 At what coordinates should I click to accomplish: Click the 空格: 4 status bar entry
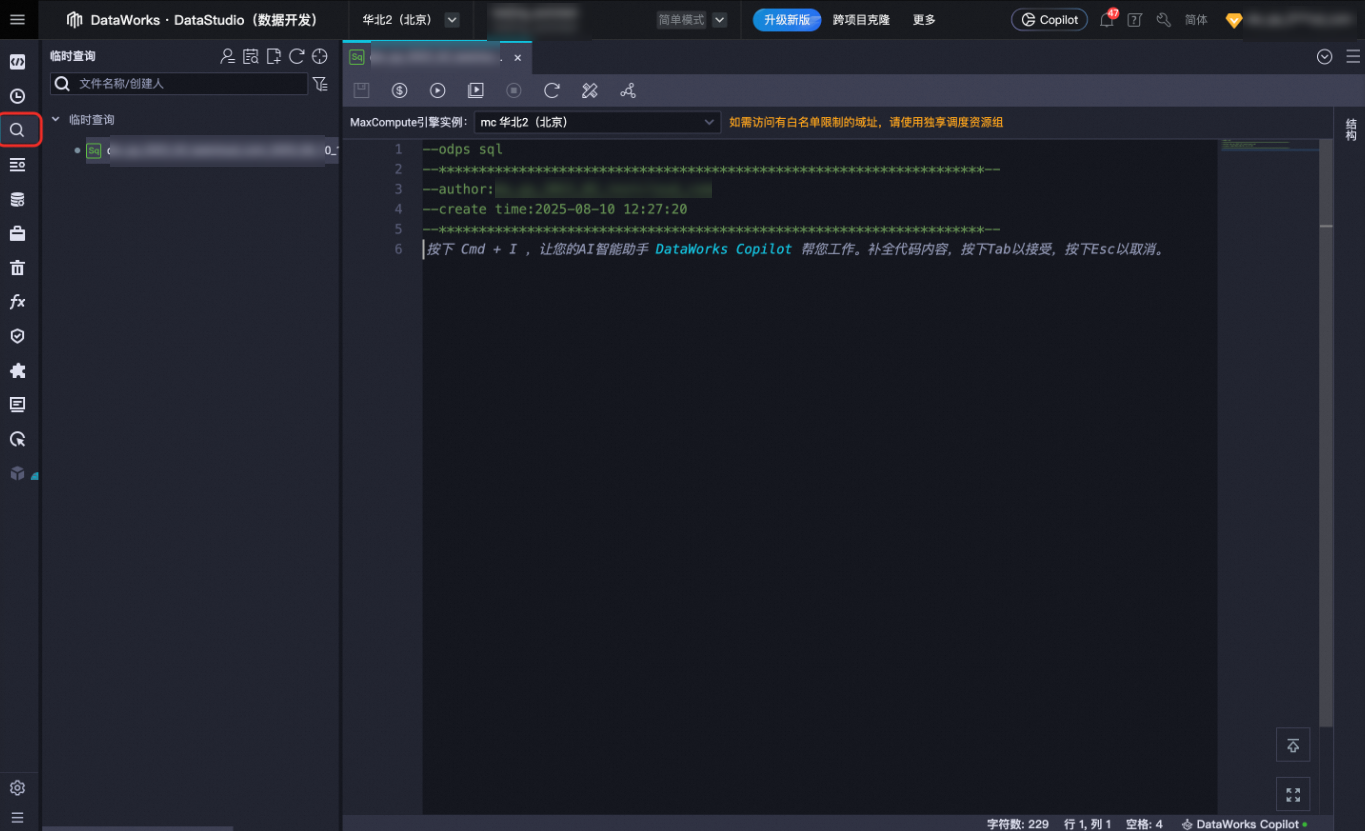coord(1144,824)
